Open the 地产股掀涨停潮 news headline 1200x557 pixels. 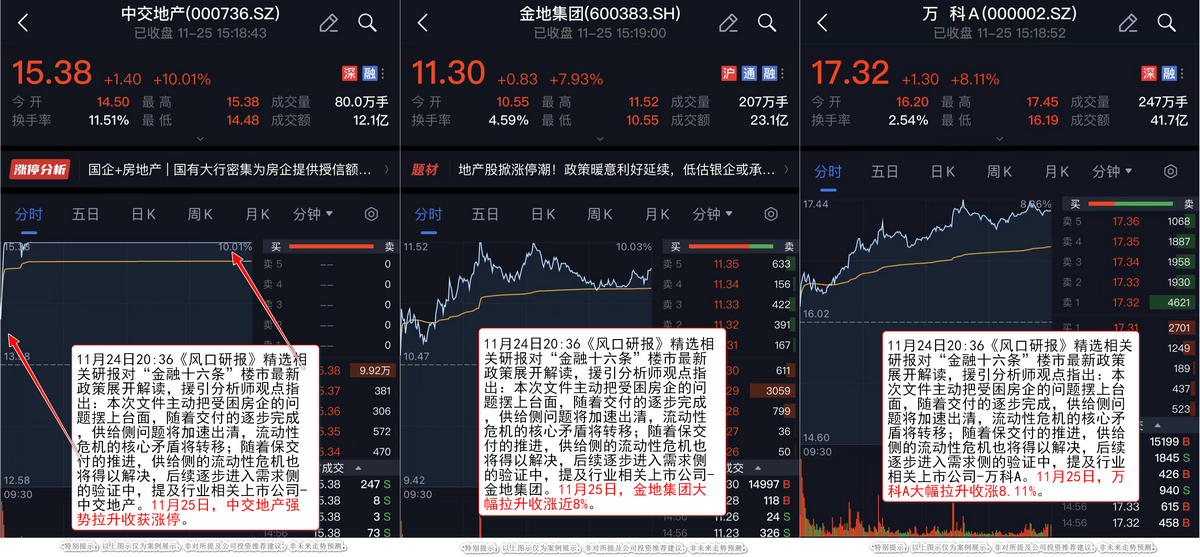pyautogui.click(x=616, y=169)
